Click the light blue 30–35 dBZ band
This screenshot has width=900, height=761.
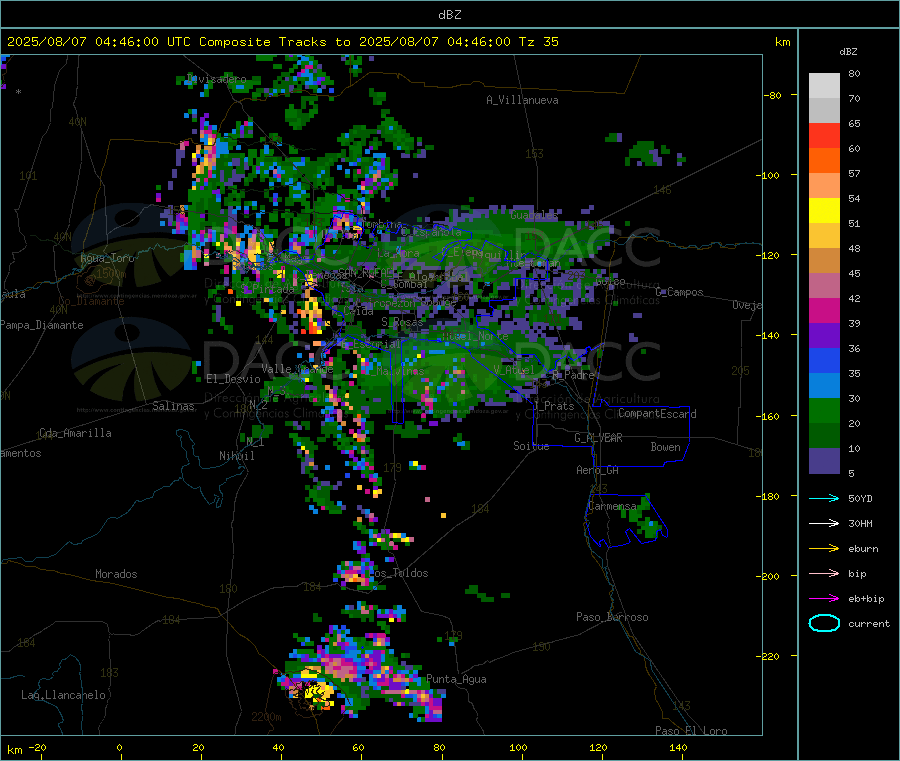click(824, 386)
